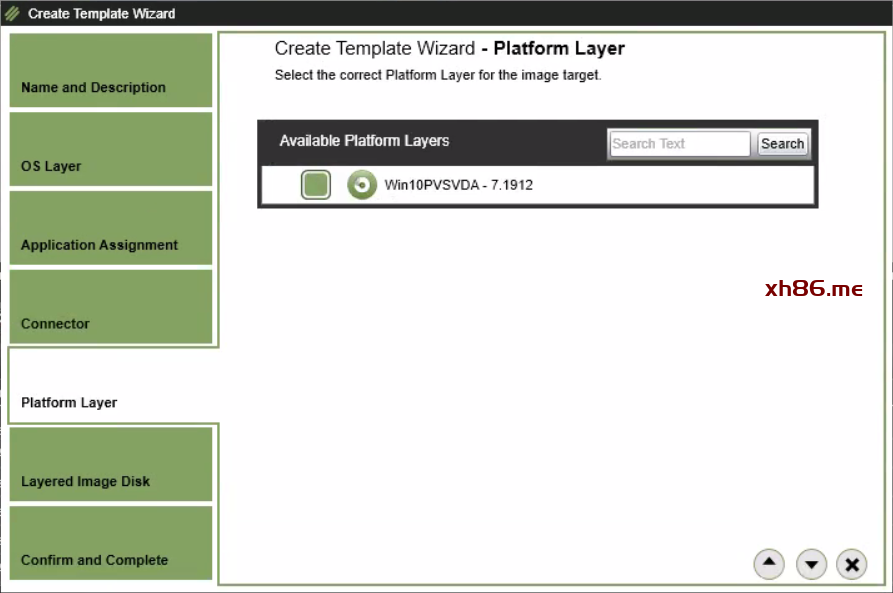Click the Create Template Wizard title bar text
The image size is (893, 593).
click(x=101, y=14)
